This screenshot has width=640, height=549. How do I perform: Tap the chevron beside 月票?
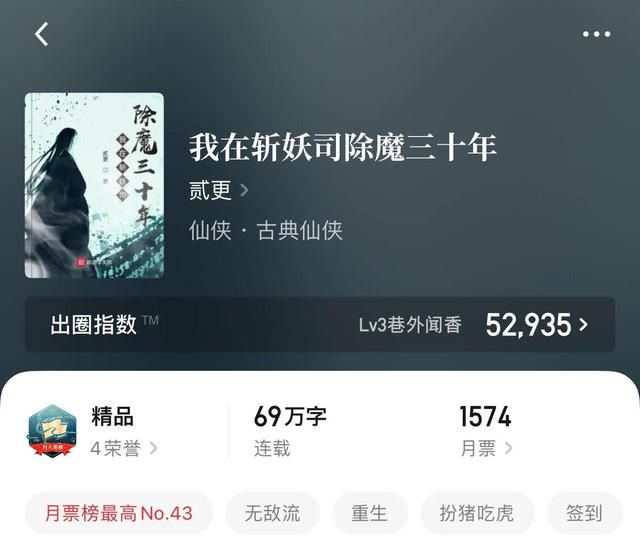click(509, 448)
